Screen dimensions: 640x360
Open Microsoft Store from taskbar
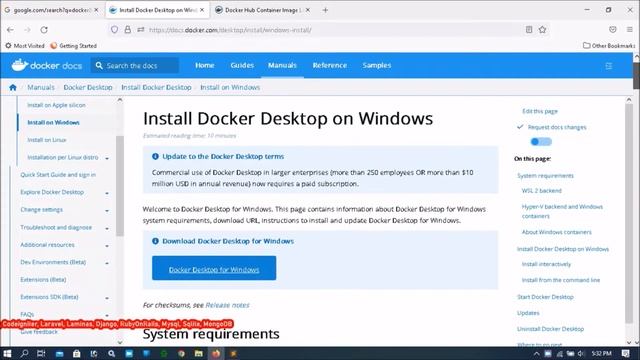coord(77,353)
